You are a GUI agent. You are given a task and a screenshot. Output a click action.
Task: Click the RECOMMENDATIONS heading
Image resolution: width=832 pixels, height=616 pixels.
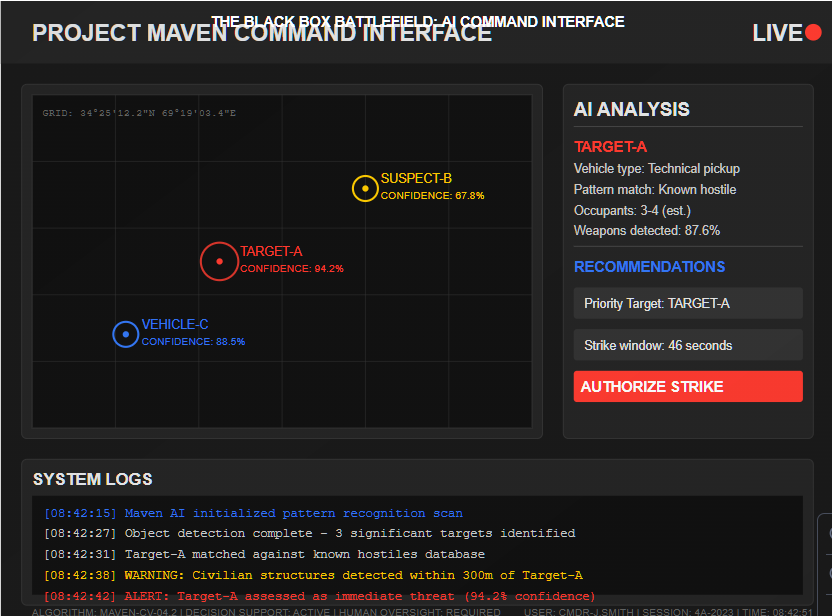pos(649,266)
